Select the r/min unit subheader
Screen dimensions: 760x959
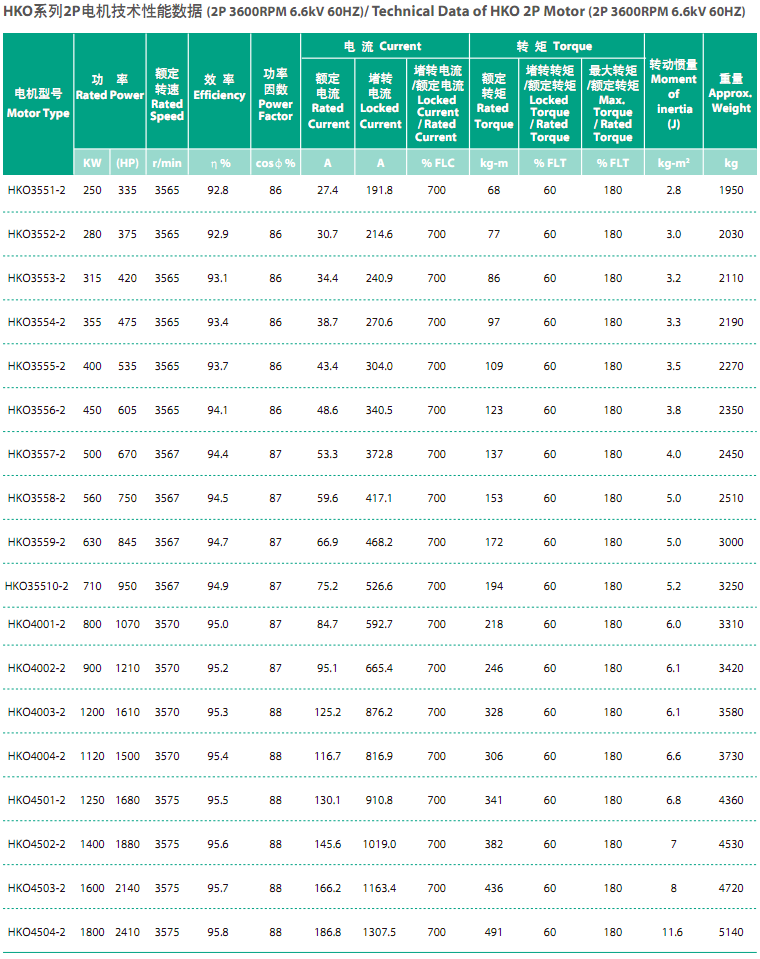pyautogui.click(x=167, y=163)
